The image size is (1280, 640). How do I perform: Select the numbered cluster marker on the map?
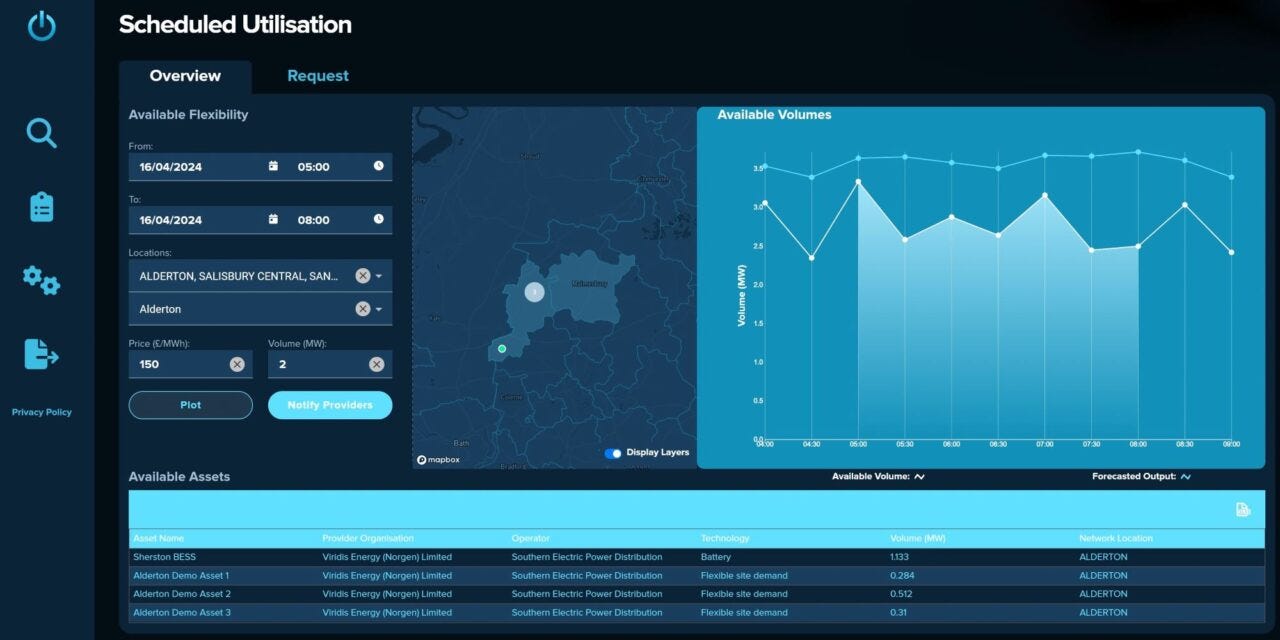coord(534,292)
